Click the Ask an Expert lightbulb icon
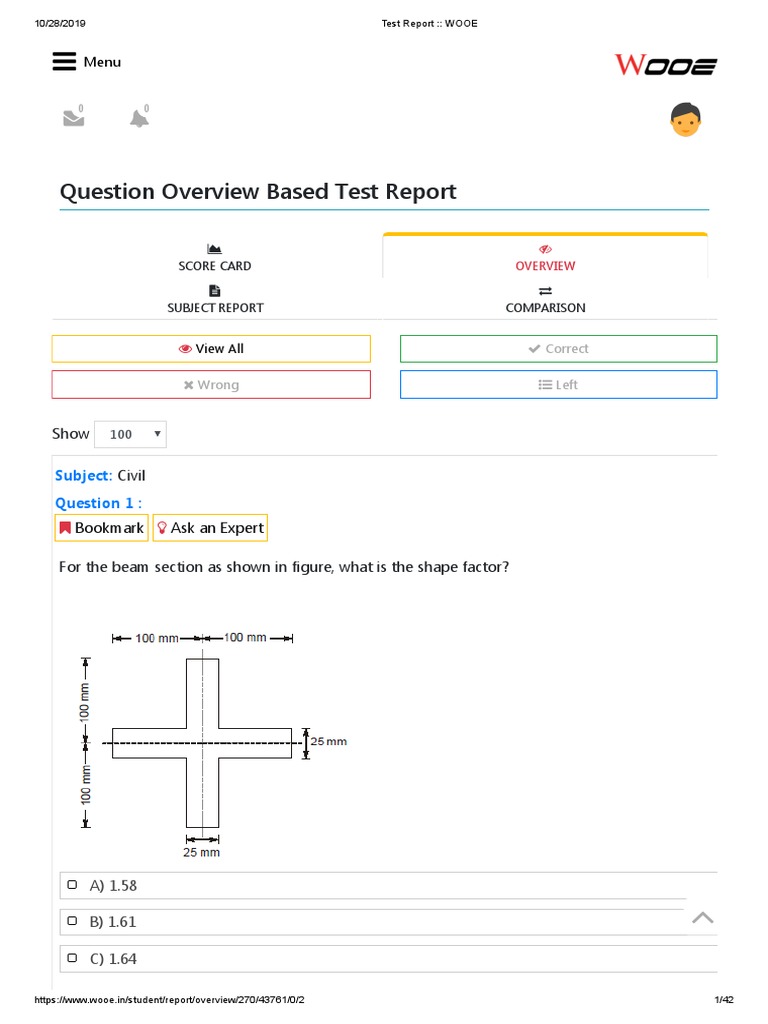This screenshot has width=768, height=1024. 162,528
